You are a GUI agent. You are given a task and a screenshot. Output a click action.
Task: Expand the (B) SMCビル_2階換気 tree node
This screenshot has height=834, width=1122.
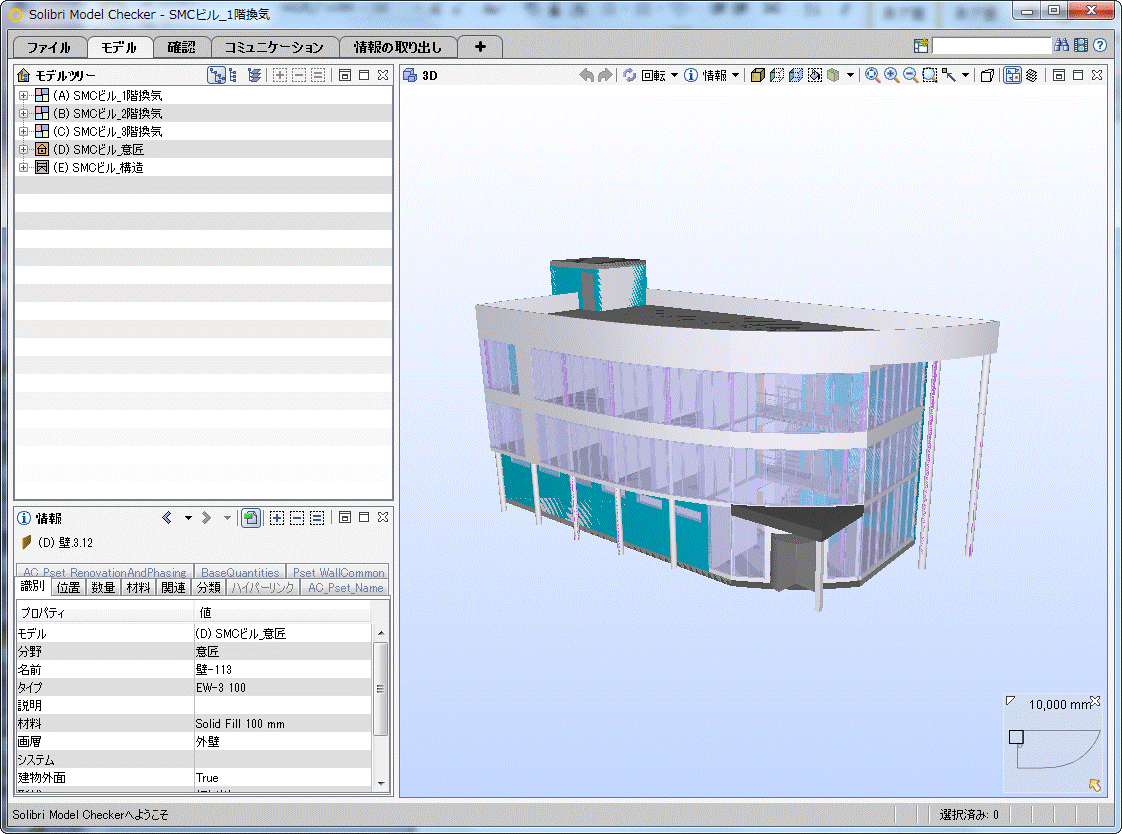[24, 113]
